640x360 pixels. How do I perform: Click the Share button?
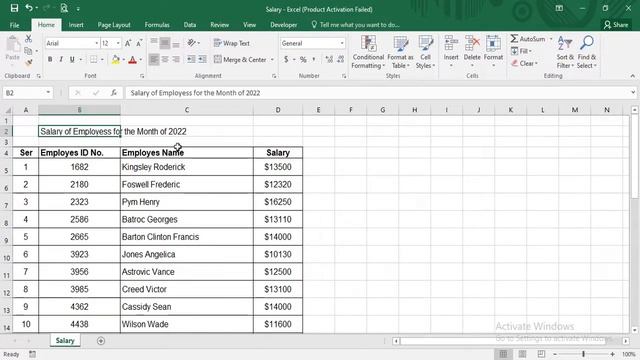616,25
